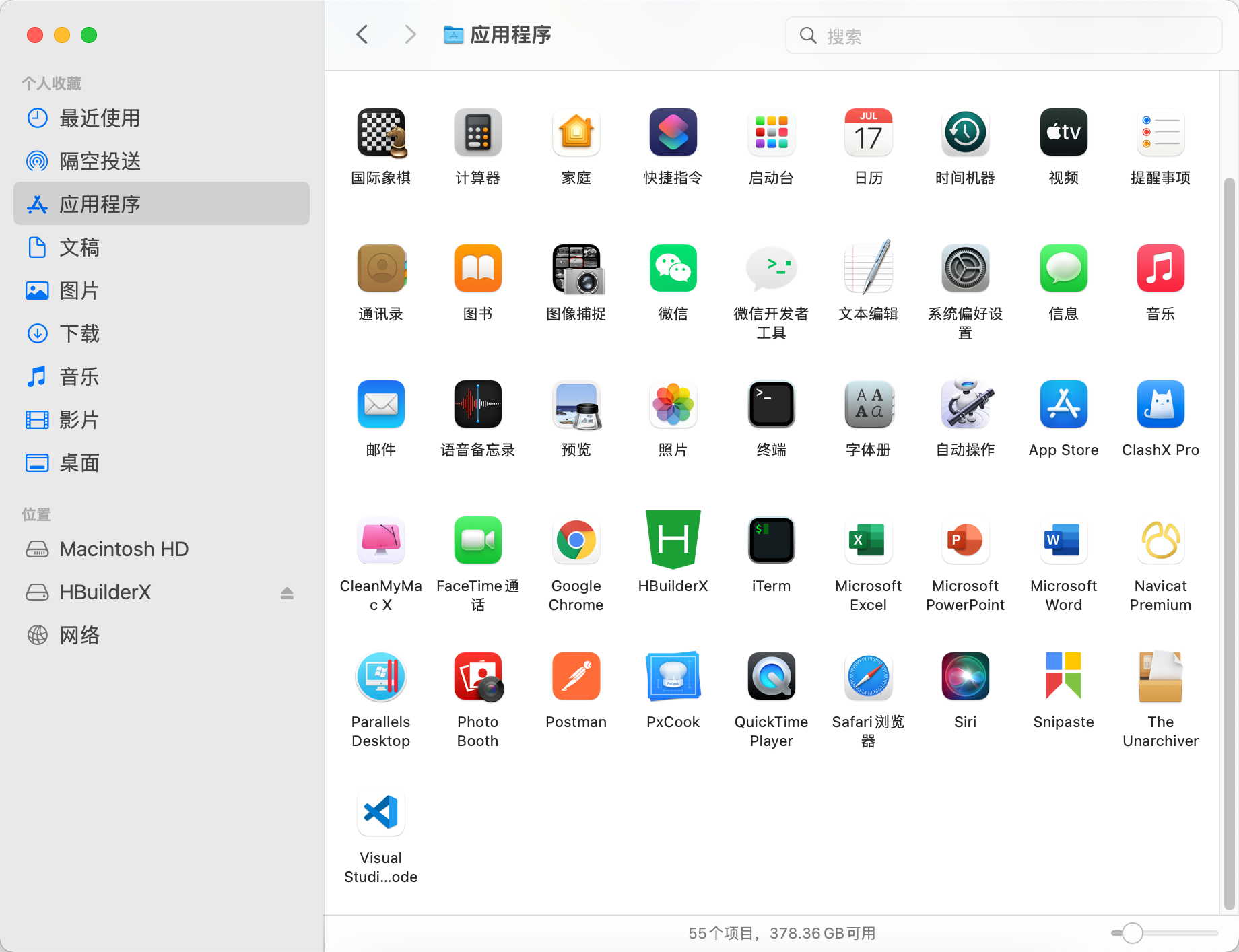Select the 通讯录 Contacts icon

coord(381,269)
